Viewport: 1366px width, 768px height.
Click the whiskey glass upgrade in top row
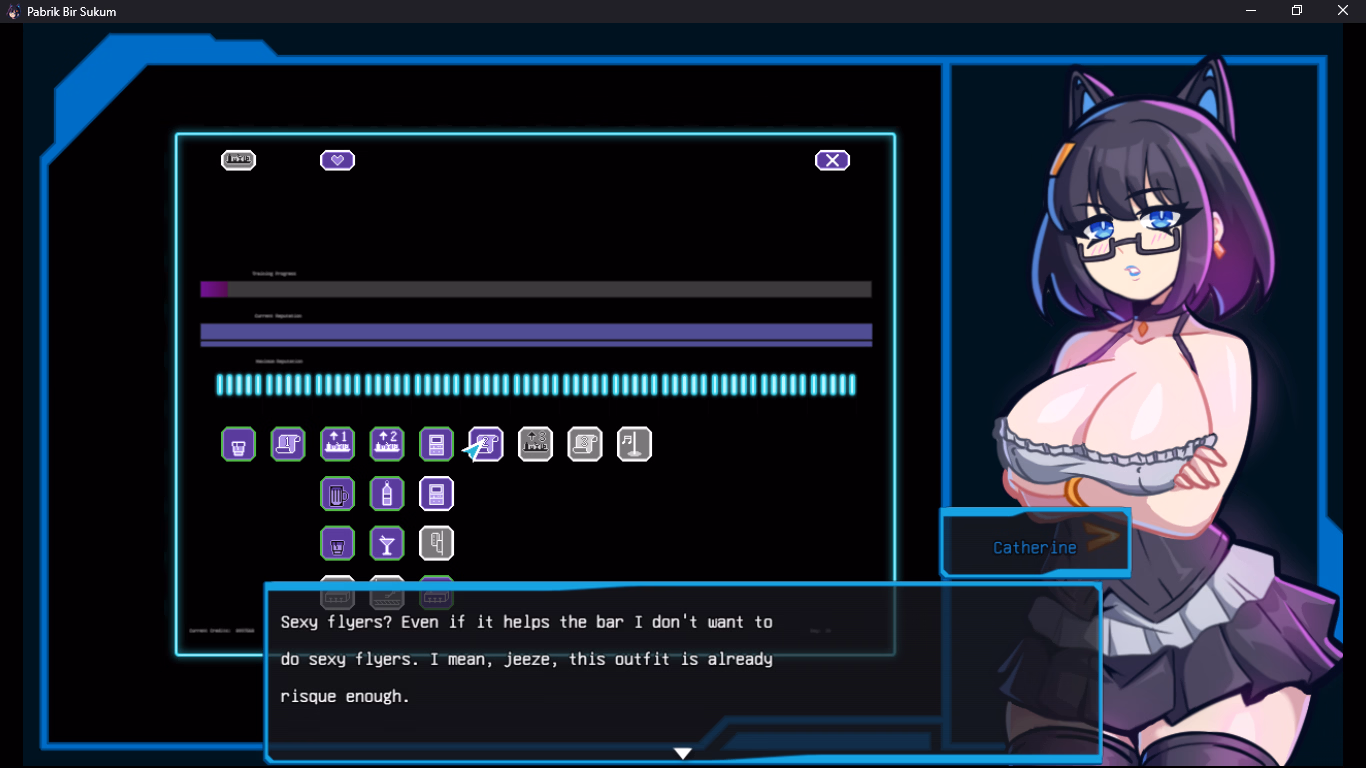[x=238, y=444]
